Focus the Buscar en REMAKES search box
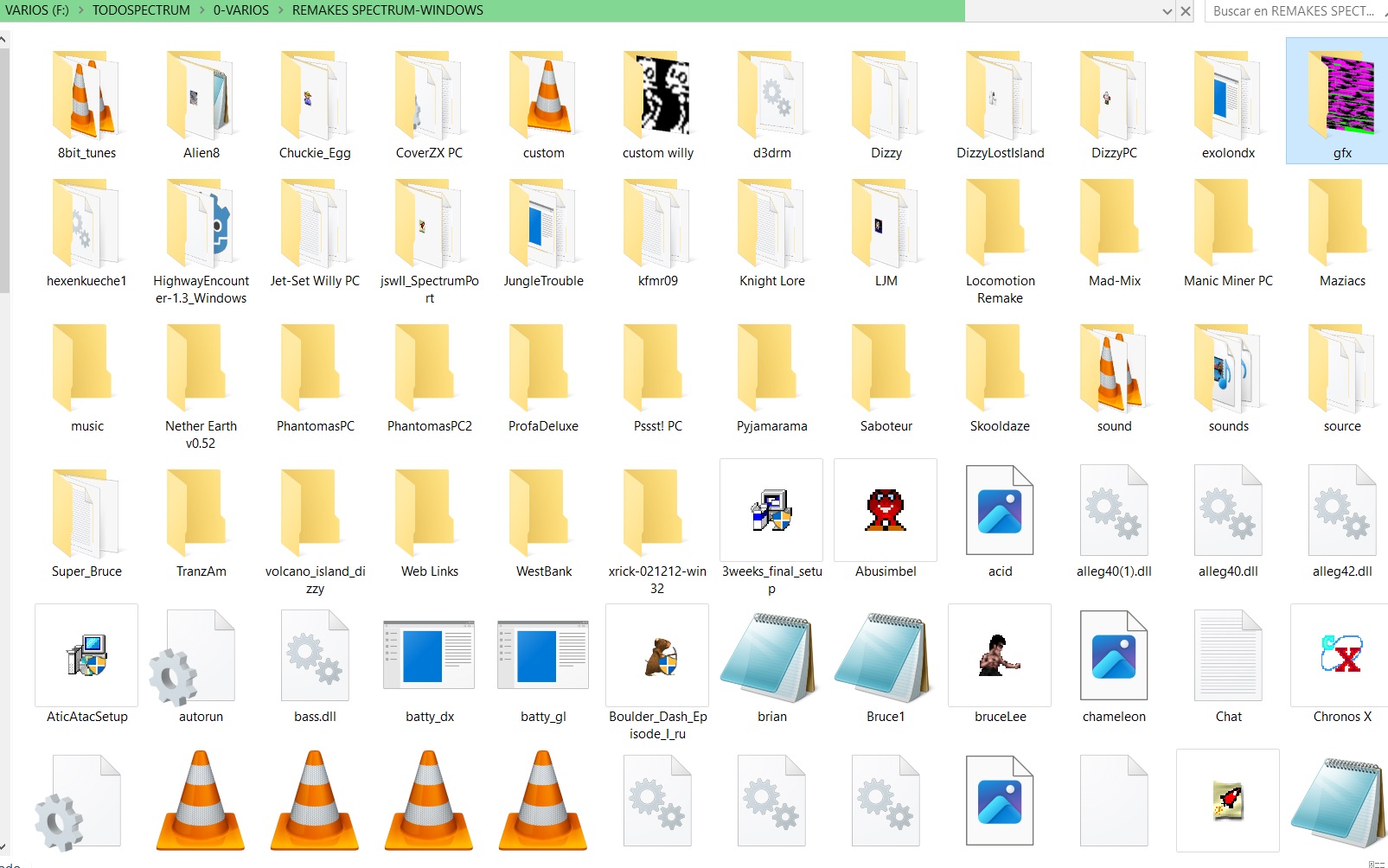Screen dimensions: 1388x868 pos(1293,11)
